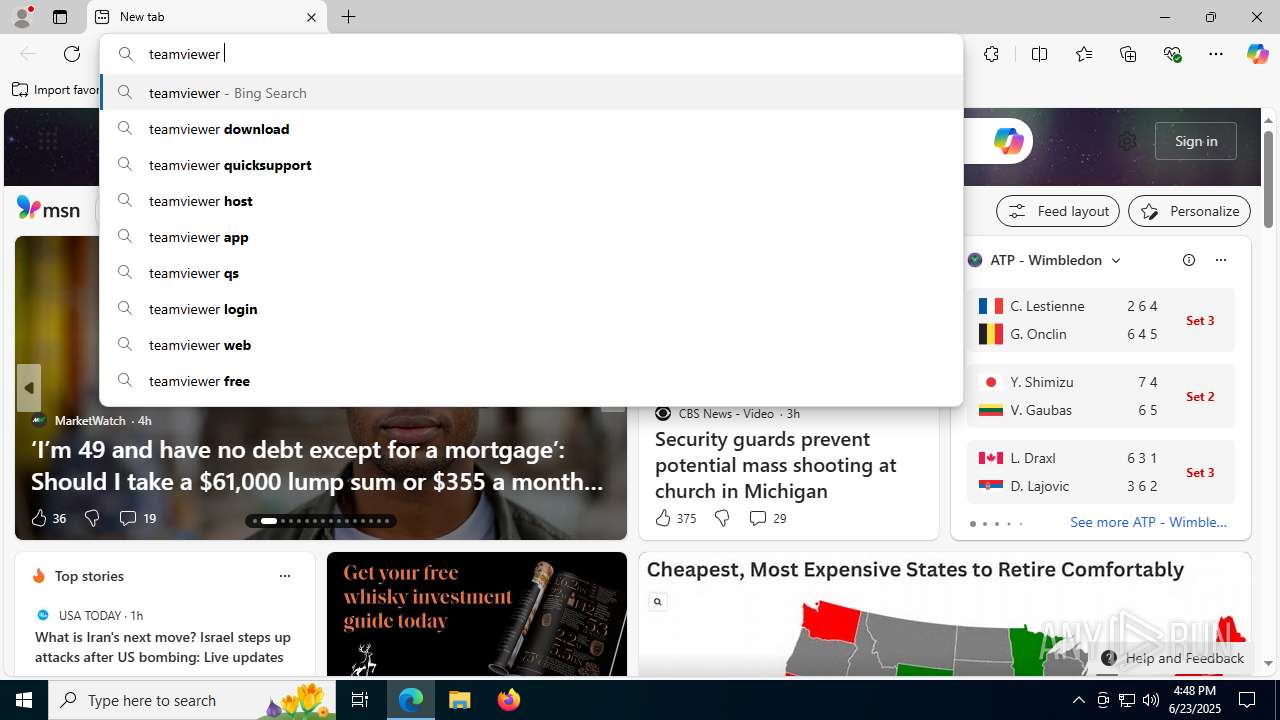Open notification center icon
The image size is (1280, 720).
(x=1247, y=700)
